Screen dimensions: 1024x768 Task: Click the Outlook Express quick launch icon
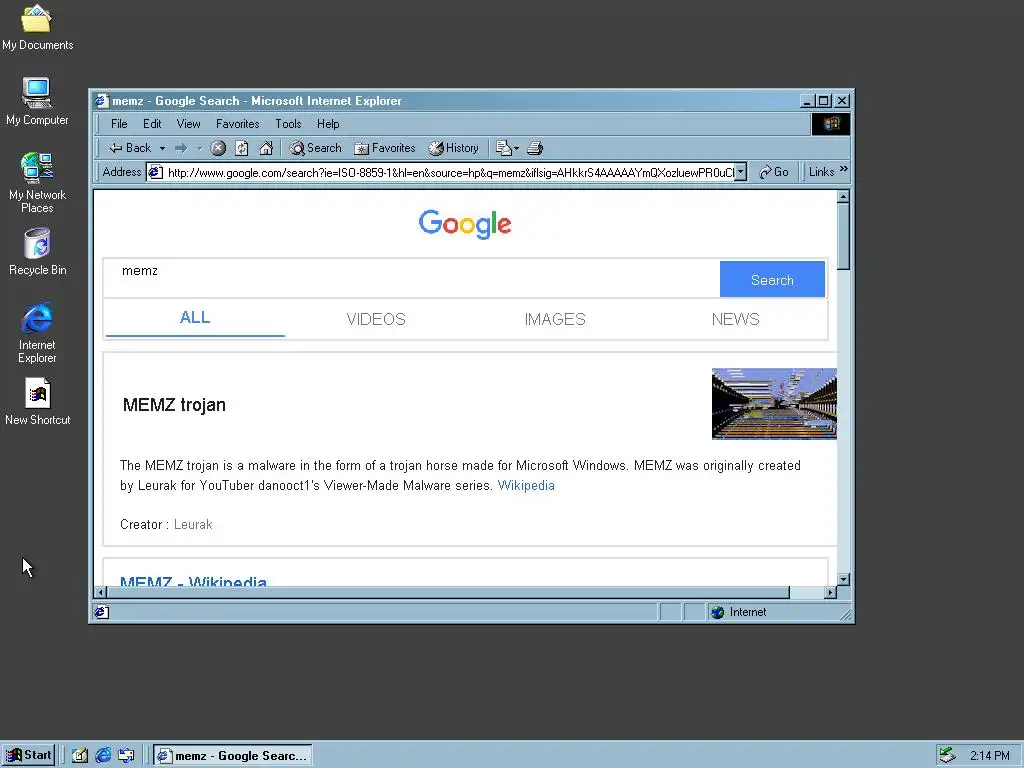point(126,756)
